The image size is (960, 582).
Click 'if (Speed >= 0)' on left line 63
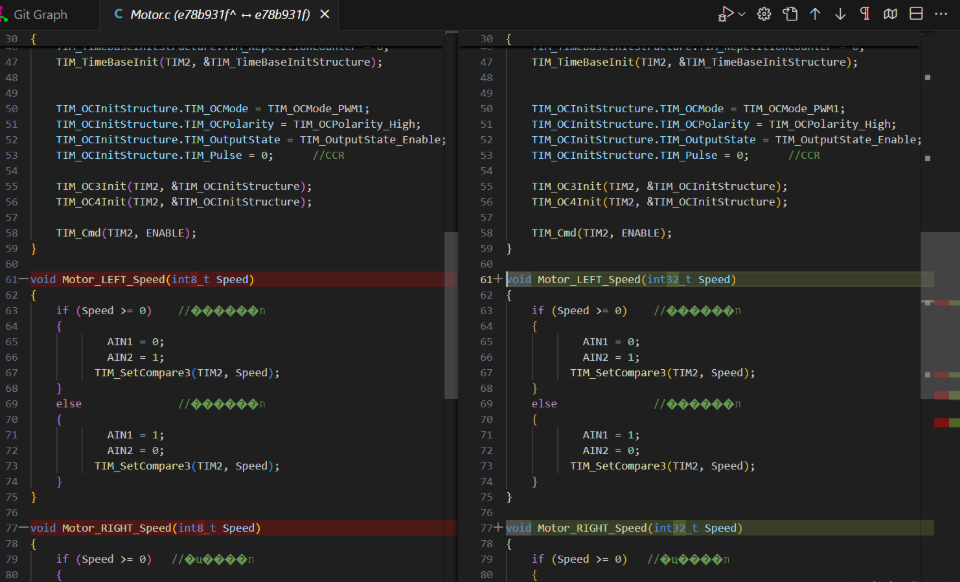point(104,310)
